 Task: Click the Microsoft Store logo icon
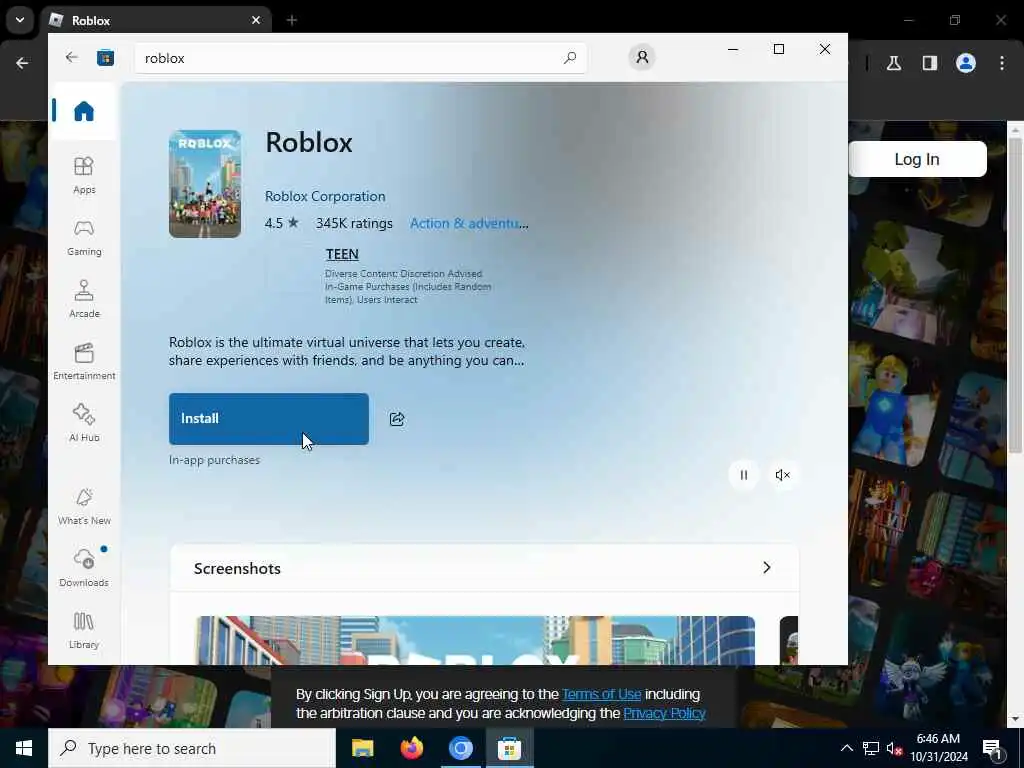point(105,58)
